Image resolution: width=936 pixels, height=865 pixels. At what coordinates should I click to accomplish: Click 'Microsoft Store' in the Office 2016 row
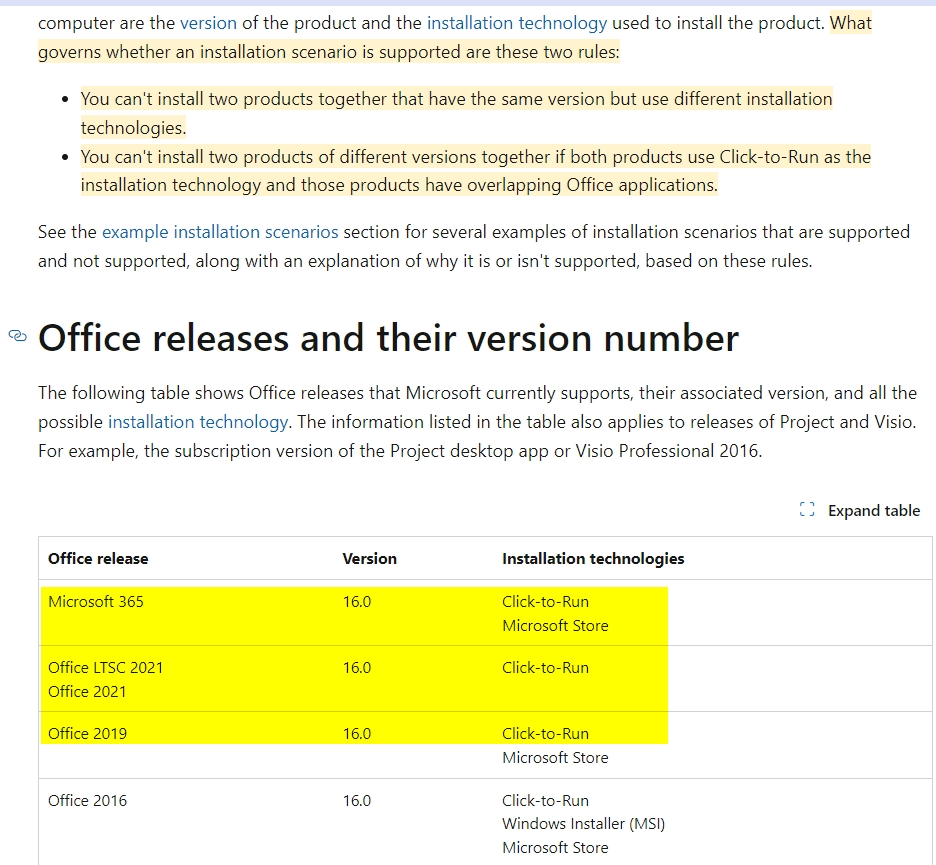tap(555, 848)
